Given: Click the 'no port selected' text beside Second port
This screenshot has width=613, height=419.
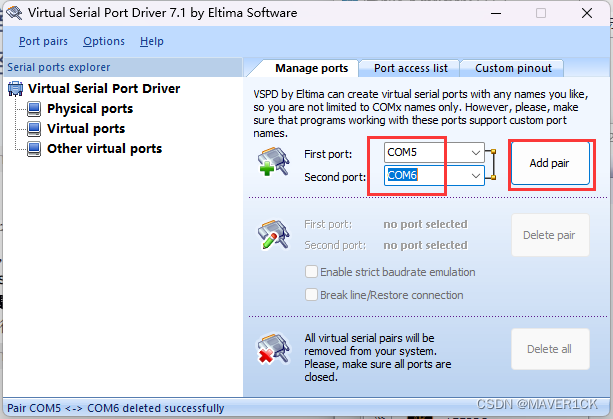Looking at the screenshot, I should (x=425, y=245).
